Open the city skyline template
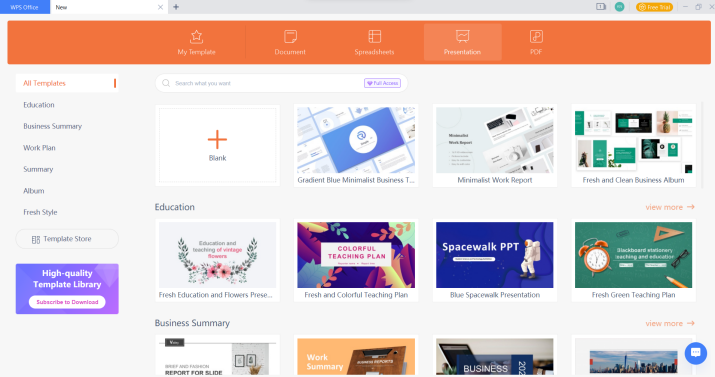The height and width of the screenshot is (377, 715). (633, 356)
